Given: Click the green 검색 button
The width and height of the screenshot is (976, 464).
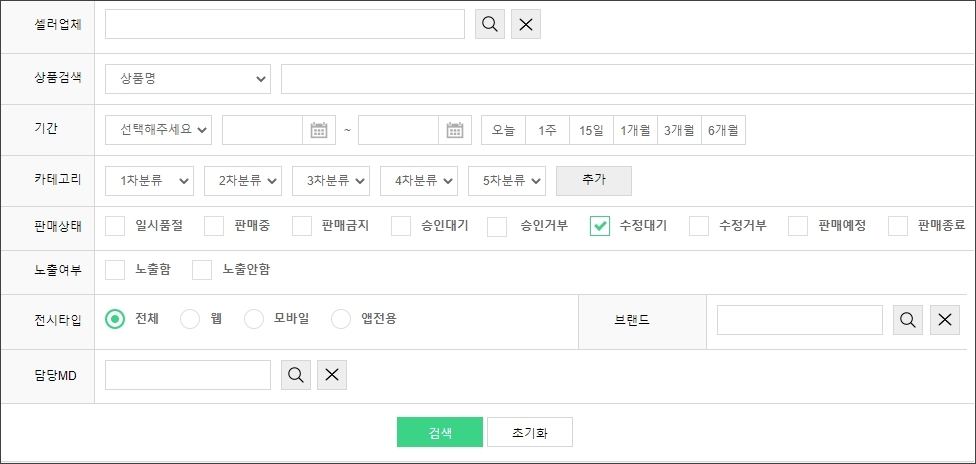Looking at the screenshot, I should point(440,432).
